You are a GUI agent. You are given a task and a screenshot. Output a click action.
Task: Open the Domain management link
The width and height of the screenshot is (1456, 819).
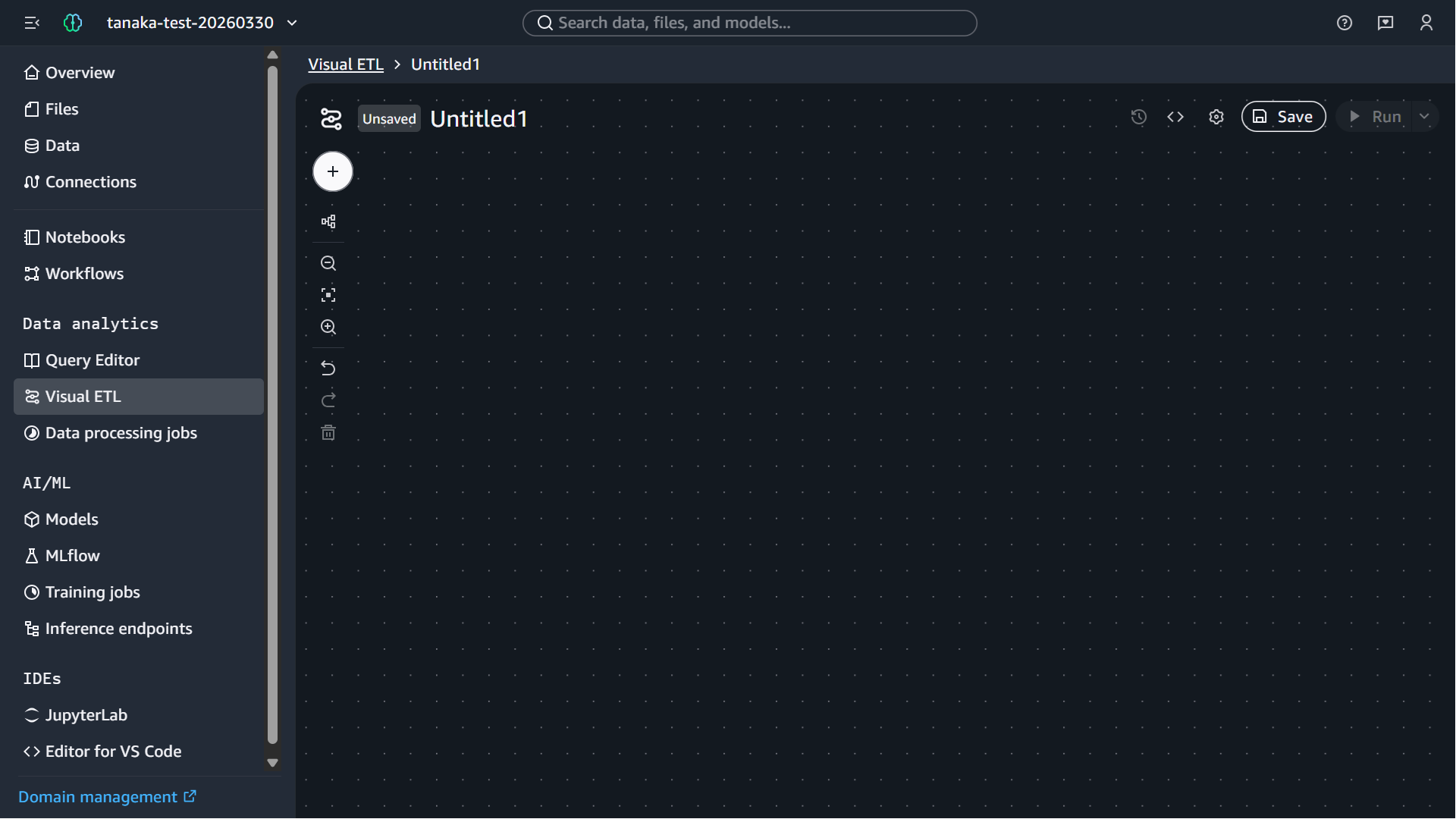click(108, 797)
